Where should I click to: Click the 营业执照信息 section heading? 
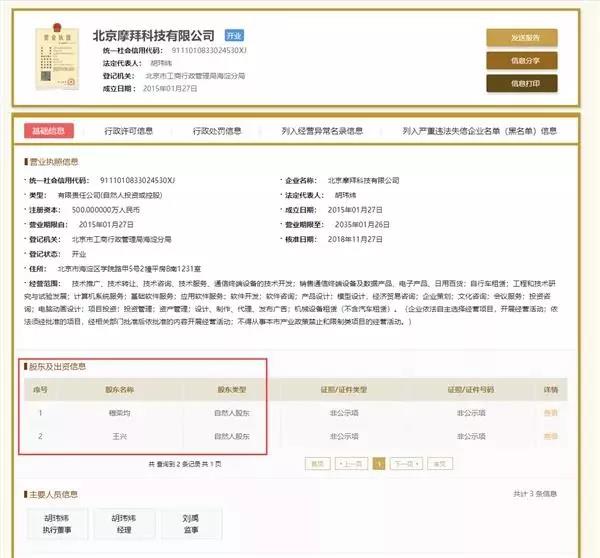coord(54,162)
